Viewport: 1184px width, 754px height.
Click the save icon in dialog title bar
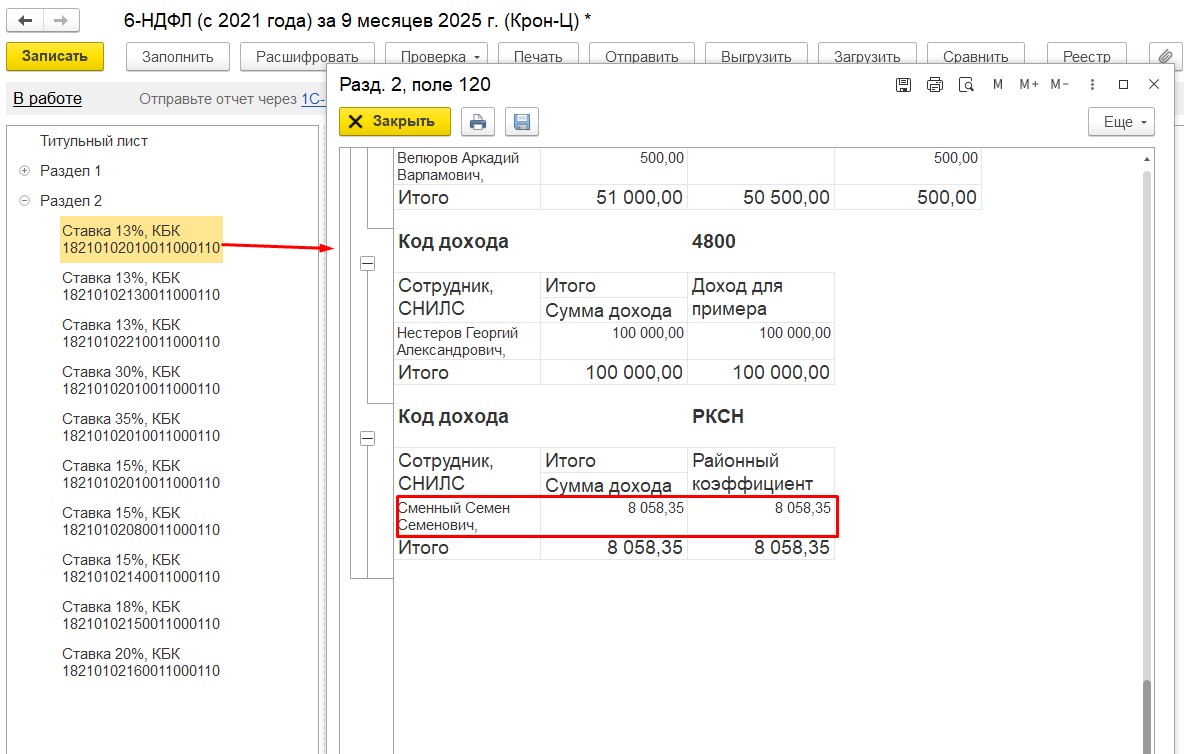click(x=903, y=85)
